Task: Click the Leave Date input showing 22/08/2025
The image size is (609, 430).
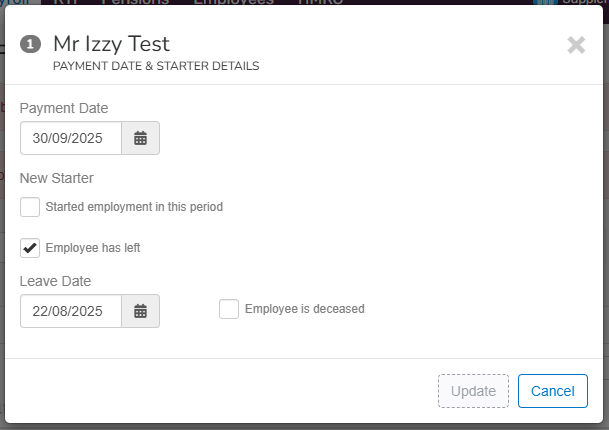Action: (71, 311)
